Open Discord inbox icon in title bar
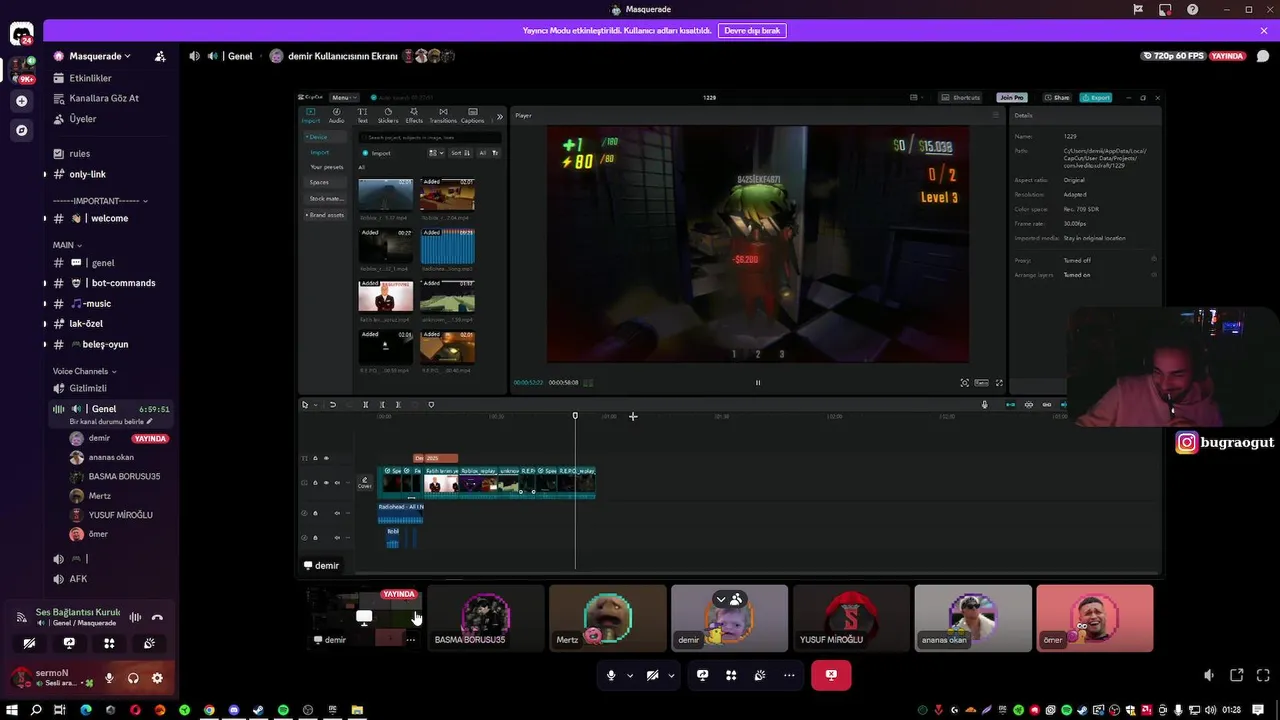Screen dimensions: 1280x720 point(1165,9)
